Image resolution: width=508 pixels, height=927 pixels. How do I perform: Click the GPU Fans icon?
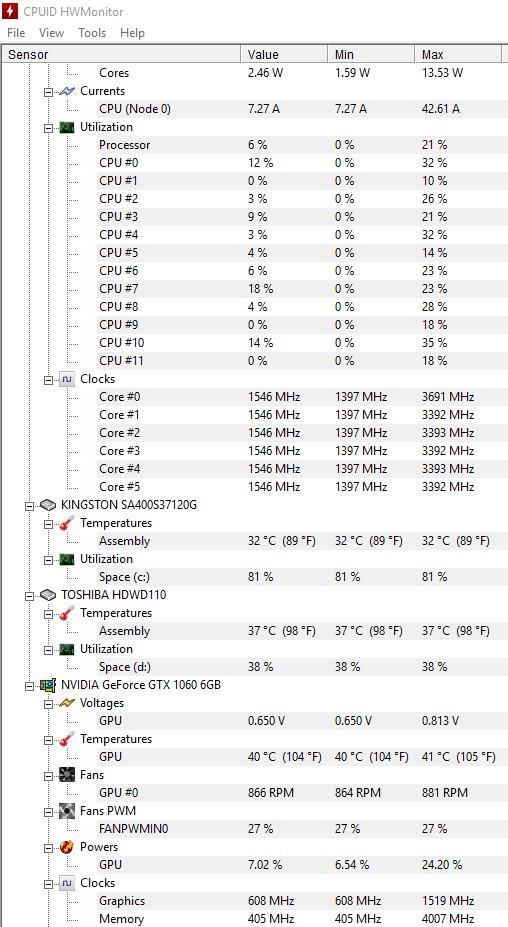tap(67, 774)
